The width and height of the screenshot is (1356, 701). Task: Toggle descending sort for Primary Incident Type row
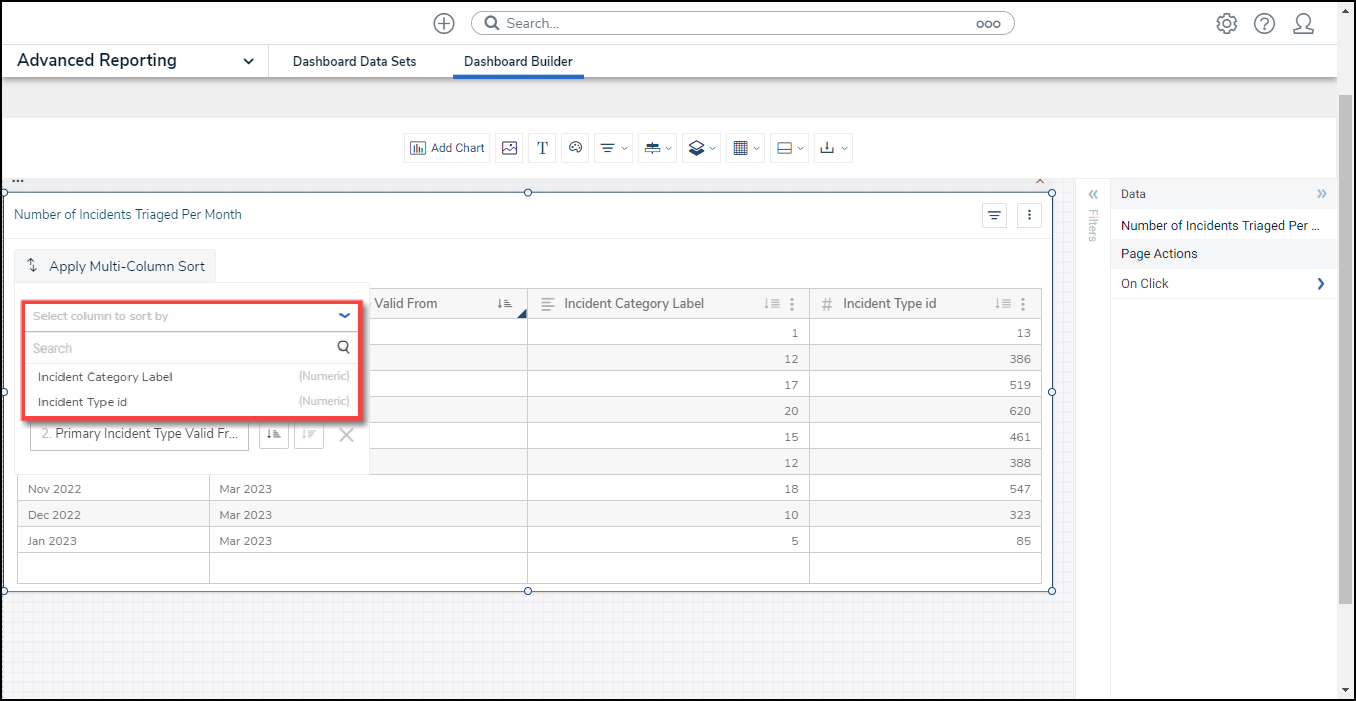309,435
